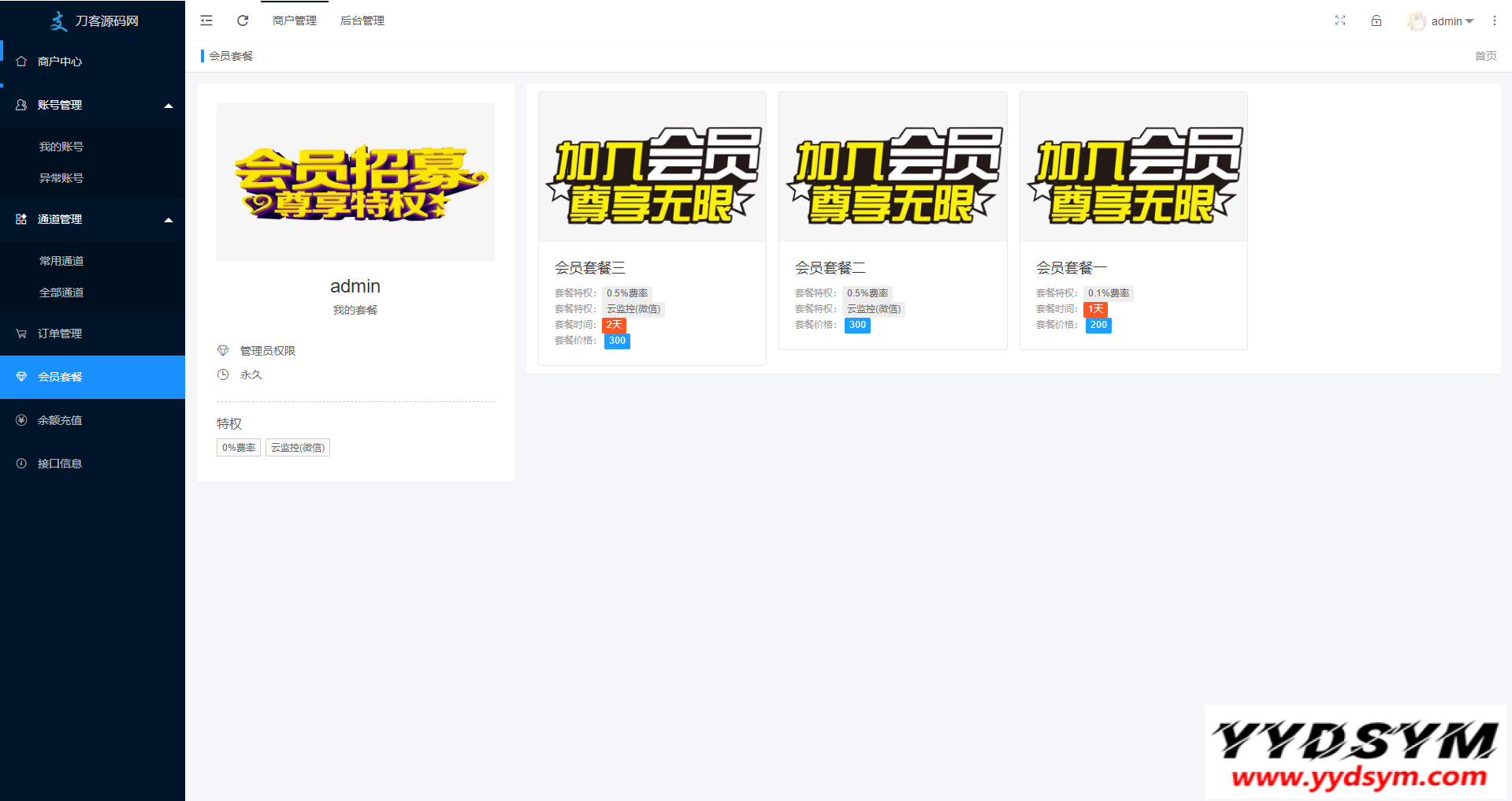Select the 余额充值 sidebar item
This screenshot has width=1512, height=801.
(x=60, y=420)
